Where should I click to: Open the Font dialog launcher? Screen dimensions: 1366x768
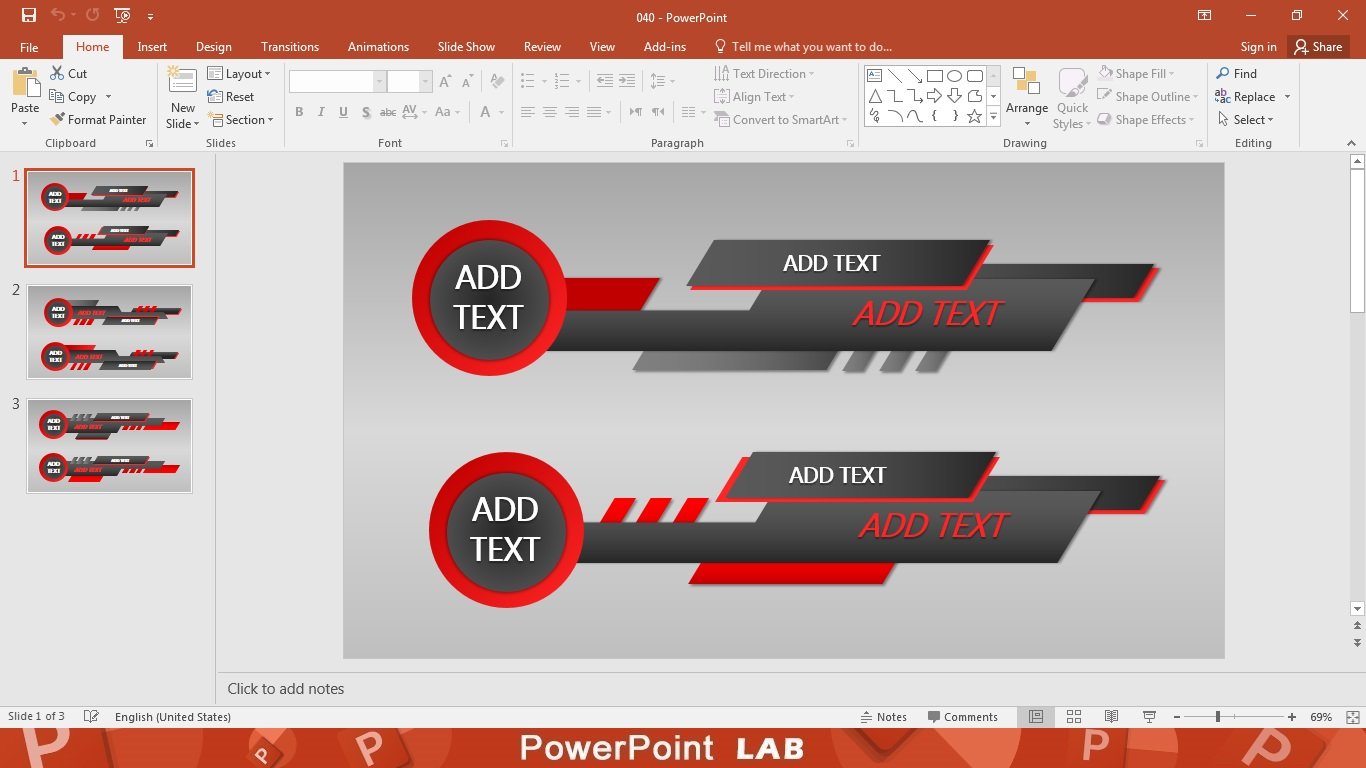[x=504, y=144]
